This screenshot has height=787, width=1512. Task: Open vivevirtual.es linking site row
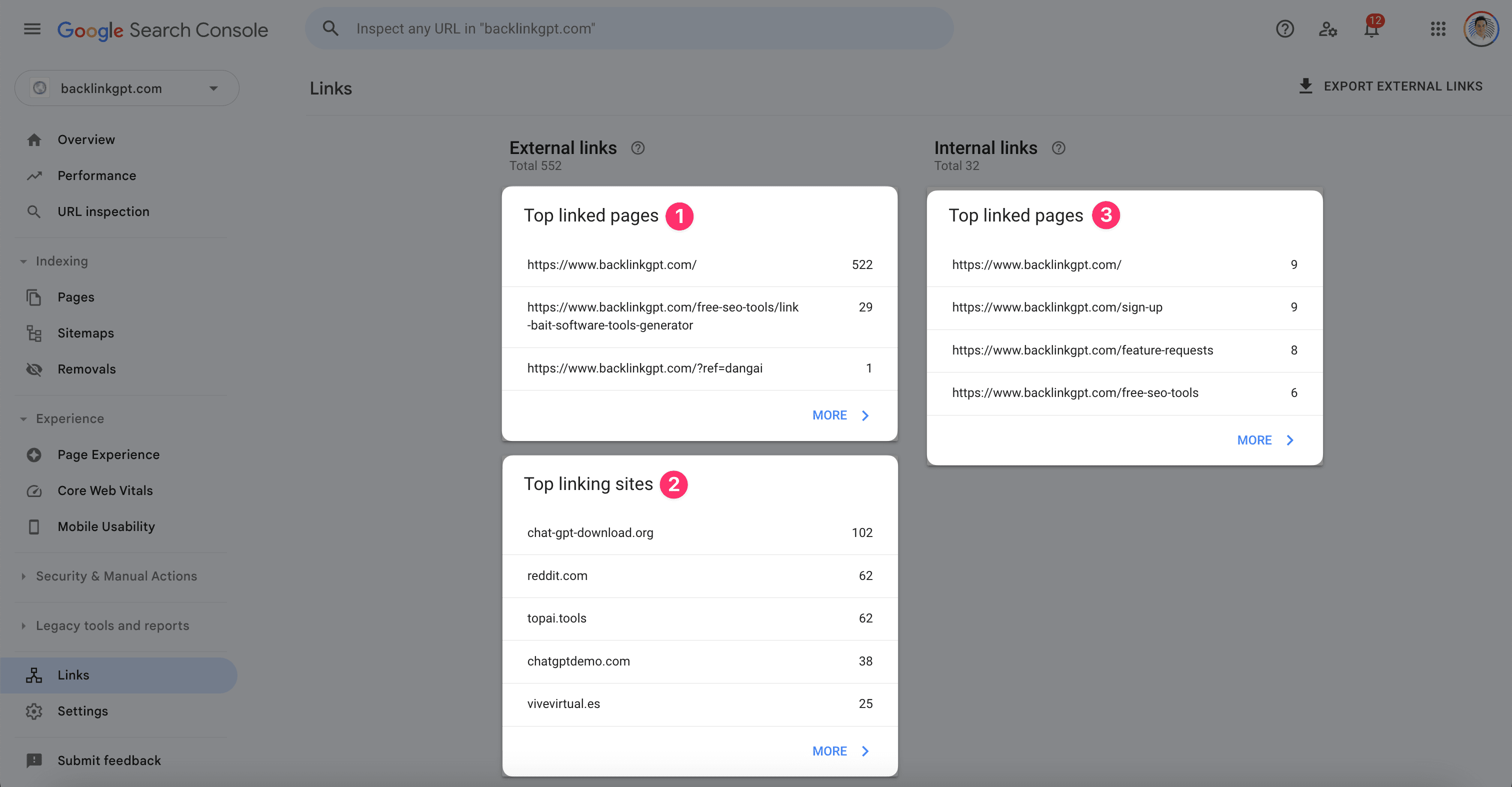pos(699,704)
